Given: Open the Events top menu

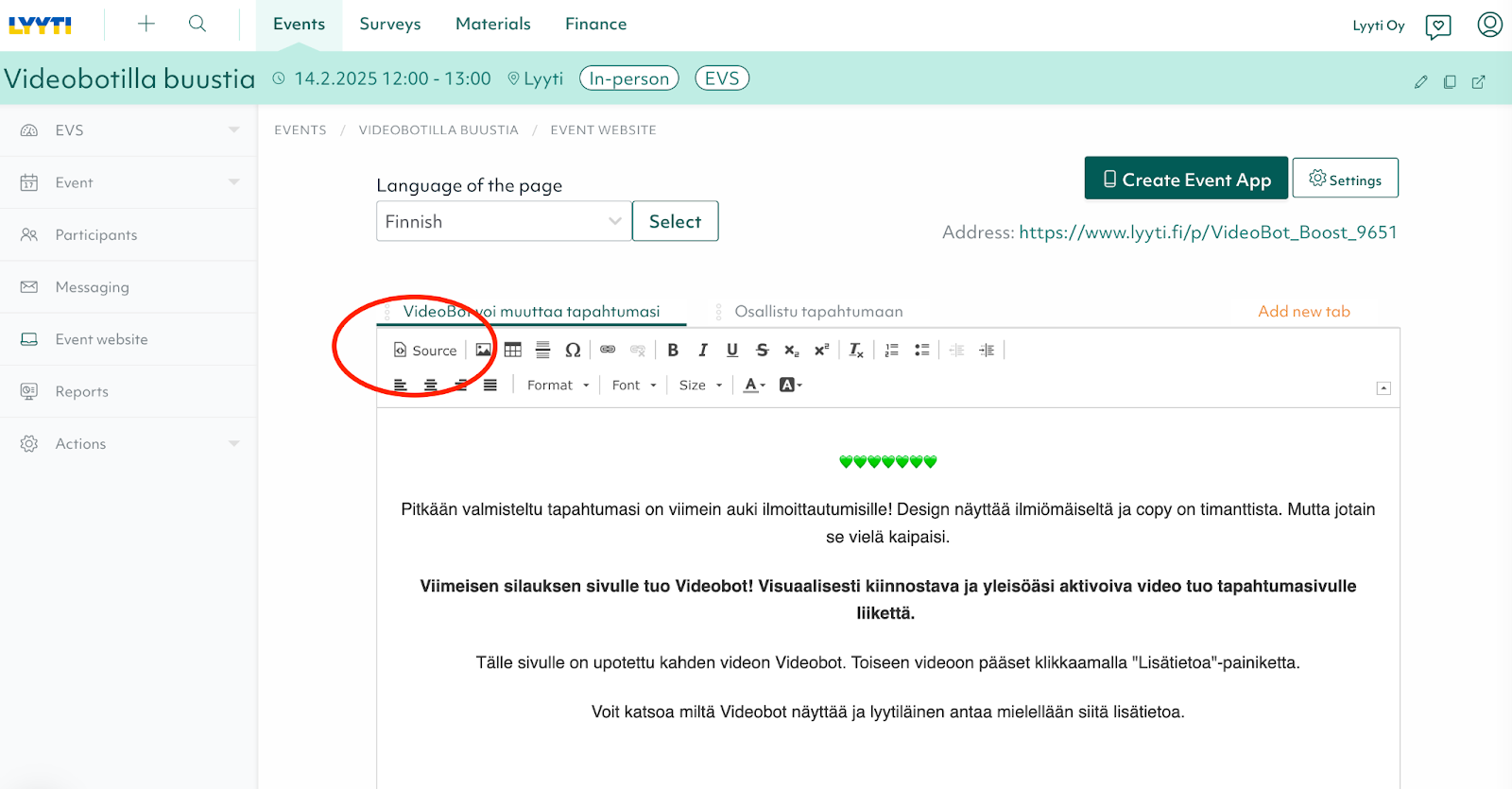Looking at the screenshot, I should click(x=299, y=25).
